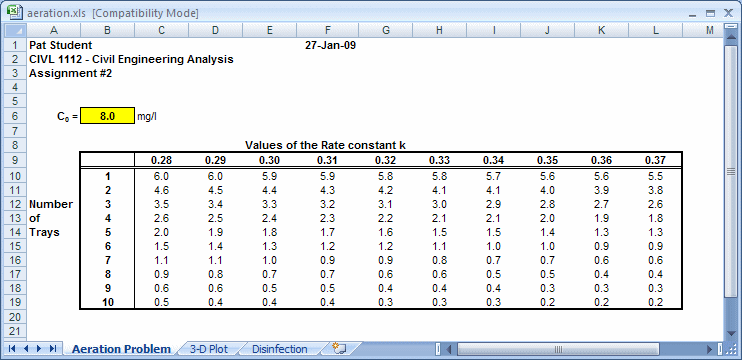Click the 'Assignment #2' cell

click(71, 73)
